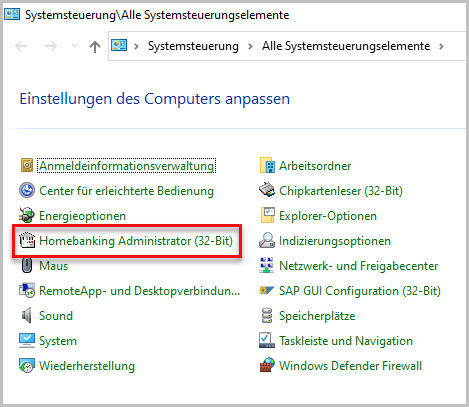Click the Center für erleichterte Bedienung link
The height and width of the screenshot is (407, 469).
126,191
